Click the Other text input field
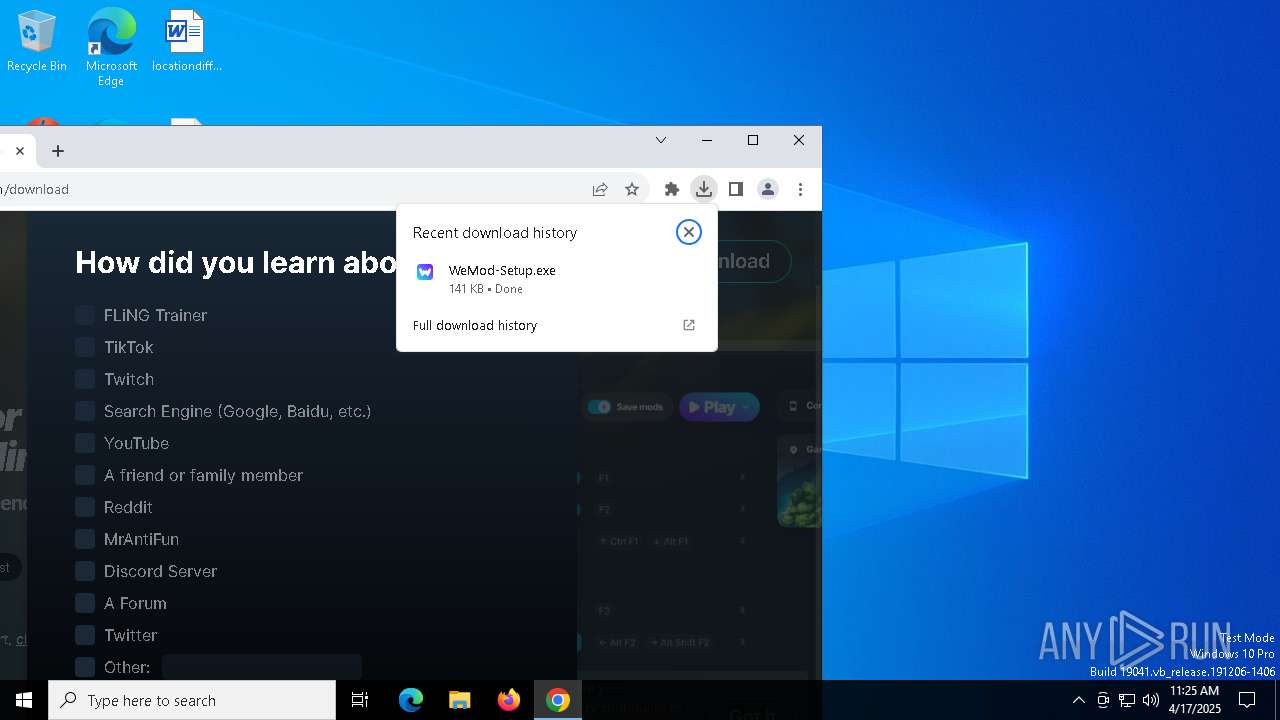Screen dimensions: 1280x720 262,667
